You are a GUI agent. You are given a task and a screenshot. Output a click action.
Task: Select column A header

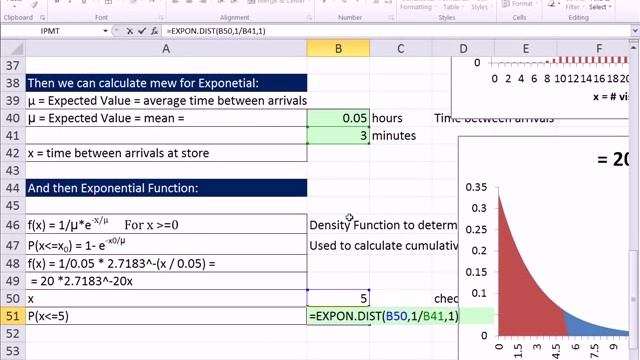click(166, 49)
